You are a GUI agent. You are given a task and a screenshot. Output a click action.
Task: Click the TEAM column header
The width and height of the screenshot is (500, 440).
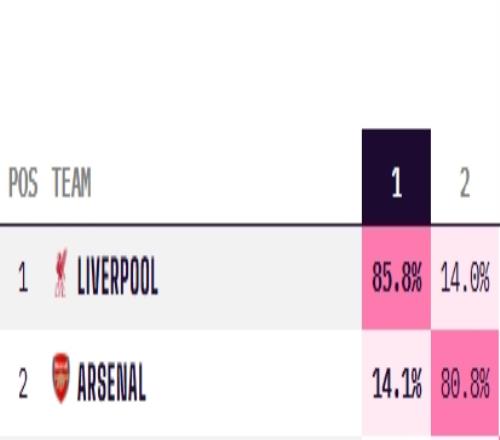click(x=72, y=182)
